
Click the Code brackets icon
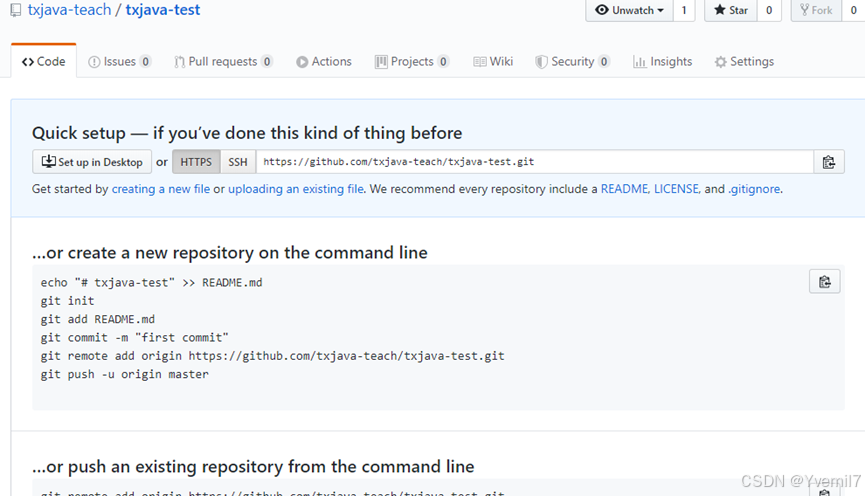click(28, 62)
